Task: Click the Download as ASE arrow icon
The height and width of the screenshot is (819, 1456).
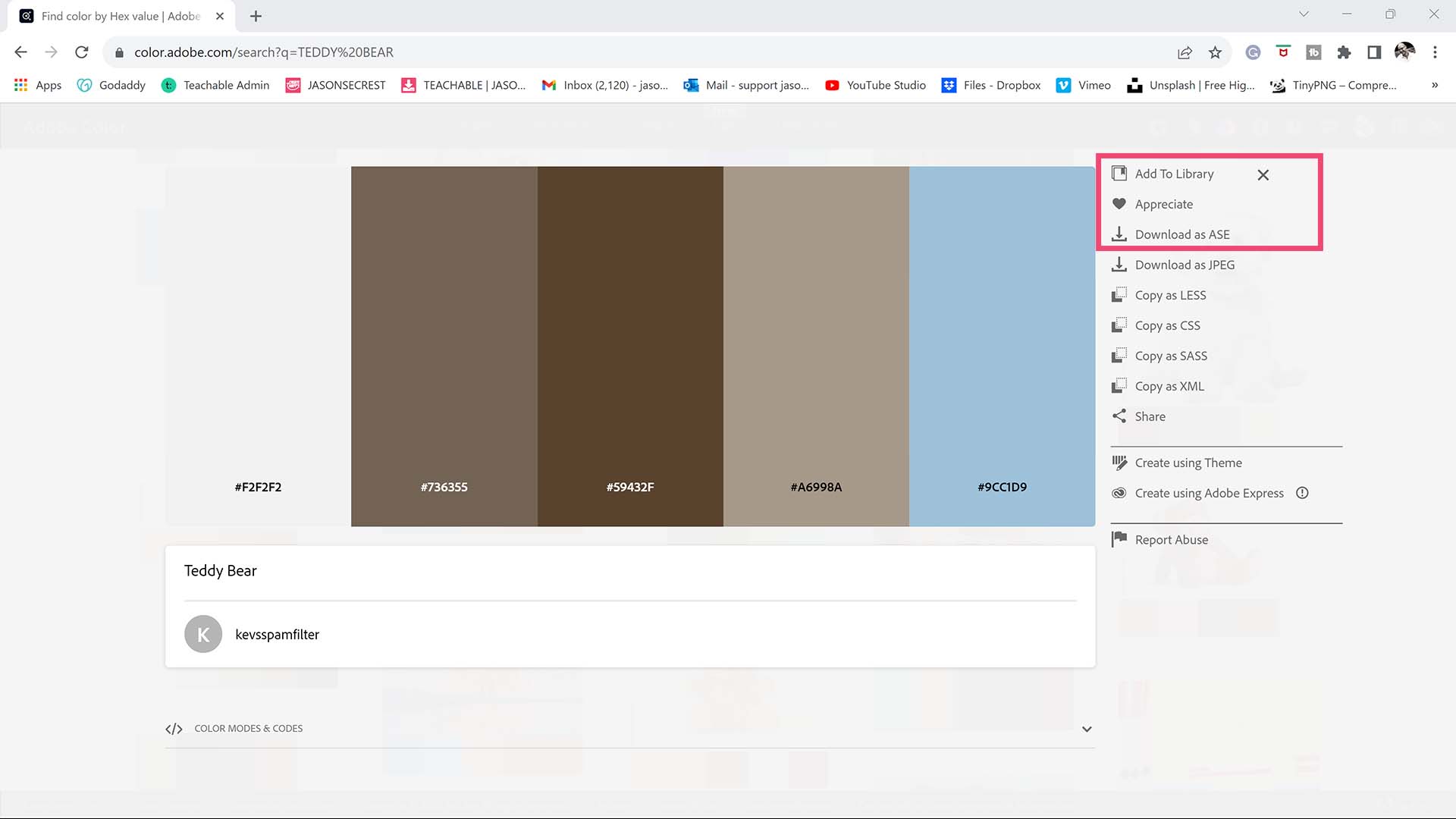Action: [1119, 234]
